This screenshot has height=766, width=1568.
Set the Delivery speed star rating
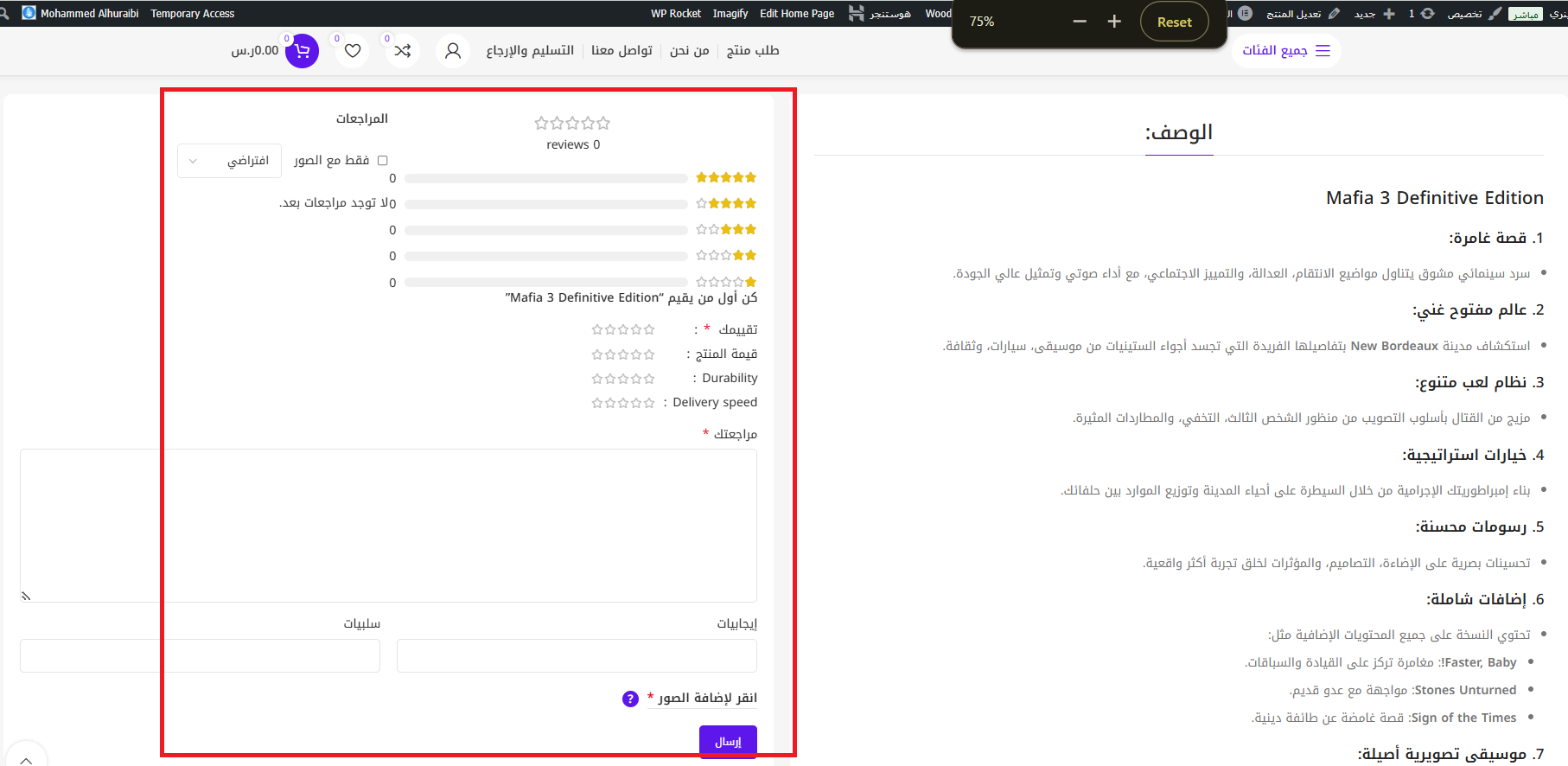pos(623,403)
